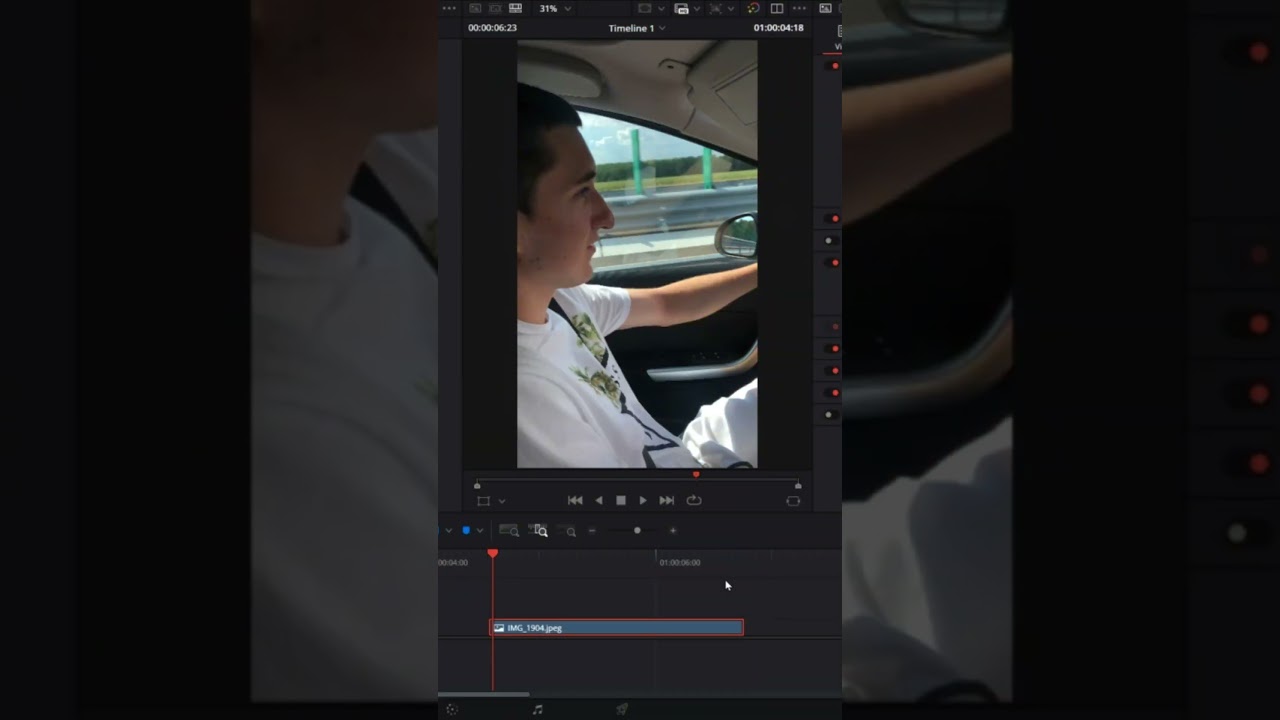1280x720 pixels.
Task: Click the red playhead on the viewer jog bar
Action: pos(696,475)
